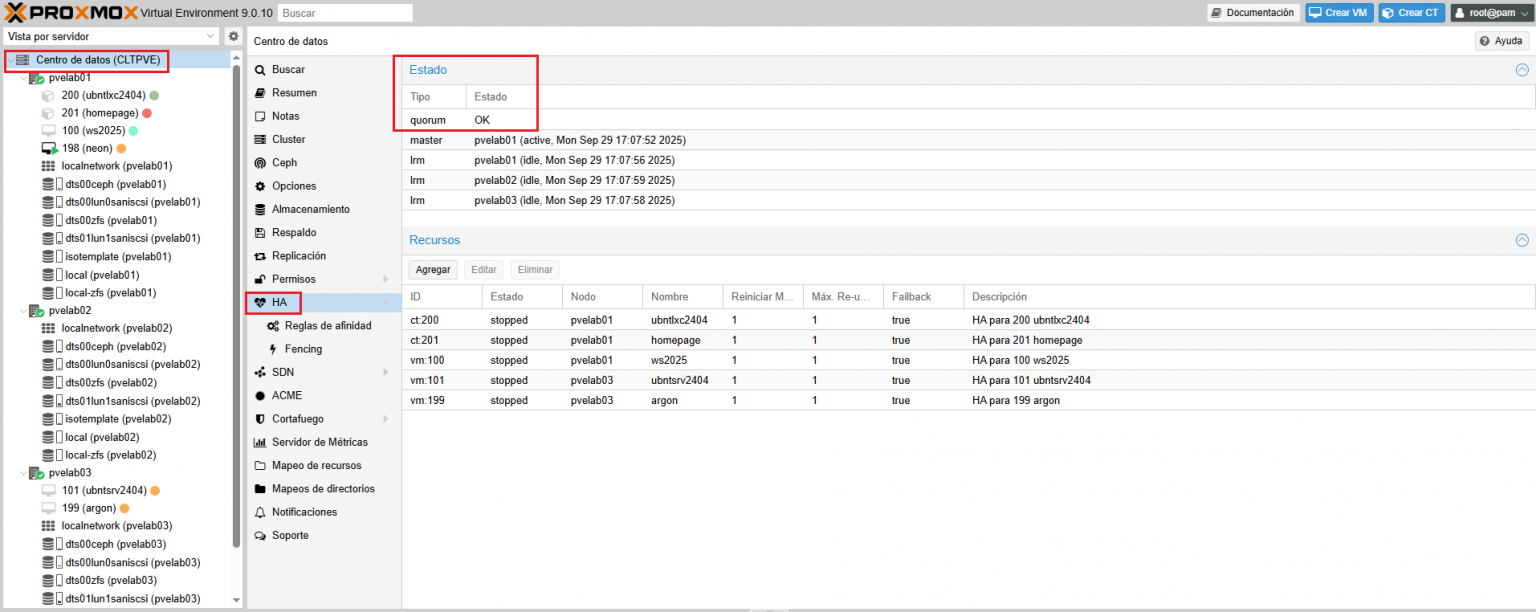
Task: Click the Almacenamiento database icon
Action: [x=260, y=209]
